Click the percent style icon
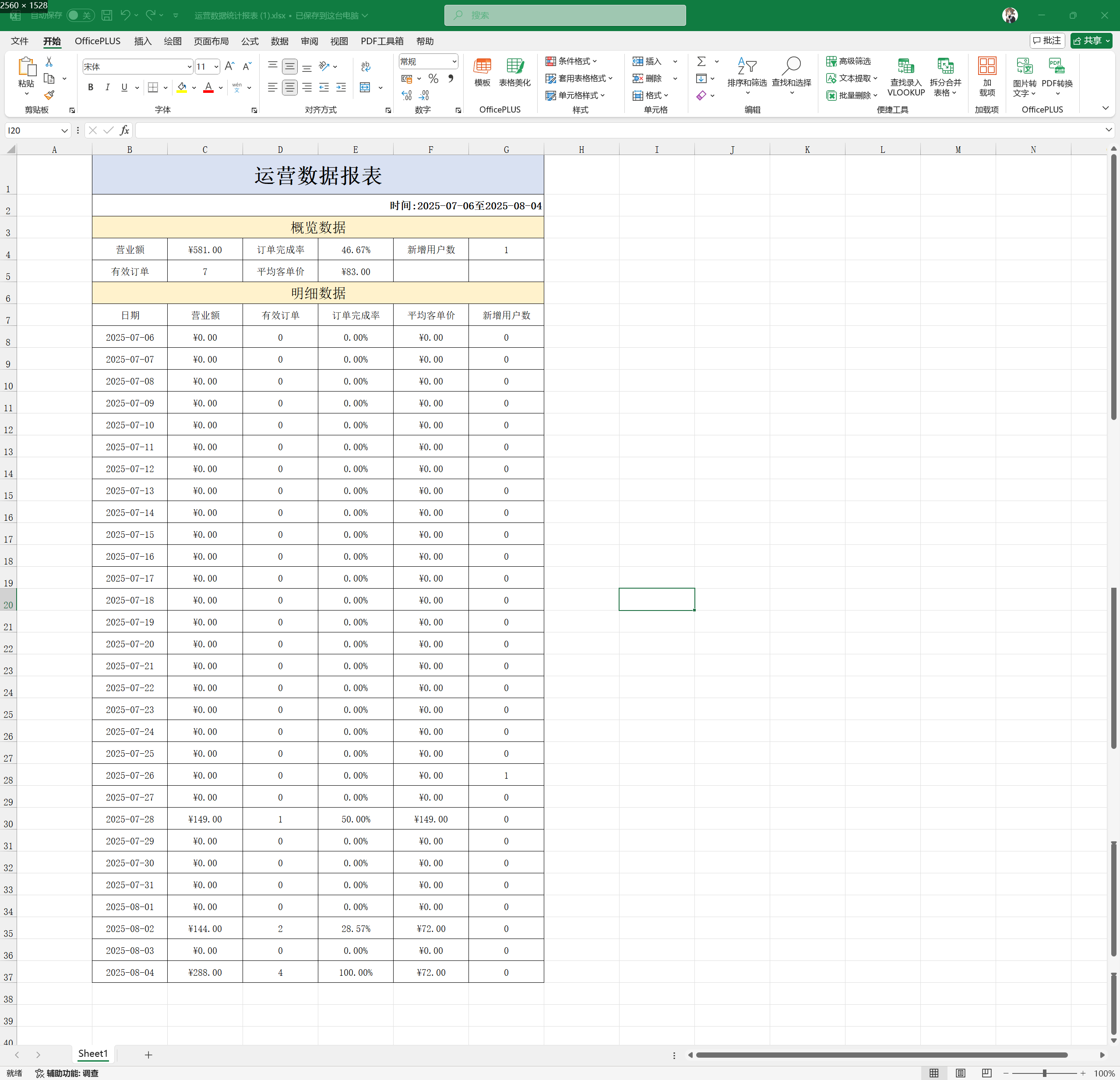The width and height of the screenshot is (1120, 1080). [x=433, y=78]
